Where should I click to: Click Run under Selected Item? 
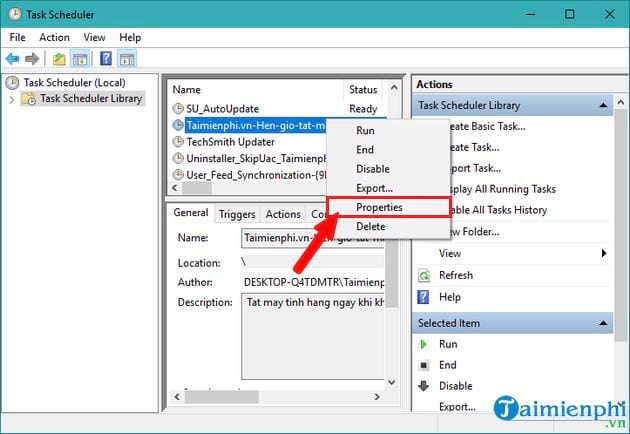pyautogui.click(x=448, y=344)
